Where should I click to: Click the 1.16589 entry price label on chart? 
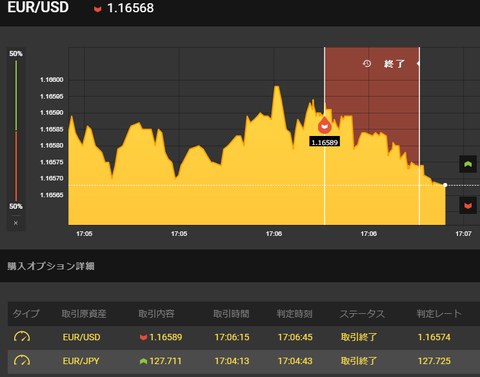pos(324,142)
